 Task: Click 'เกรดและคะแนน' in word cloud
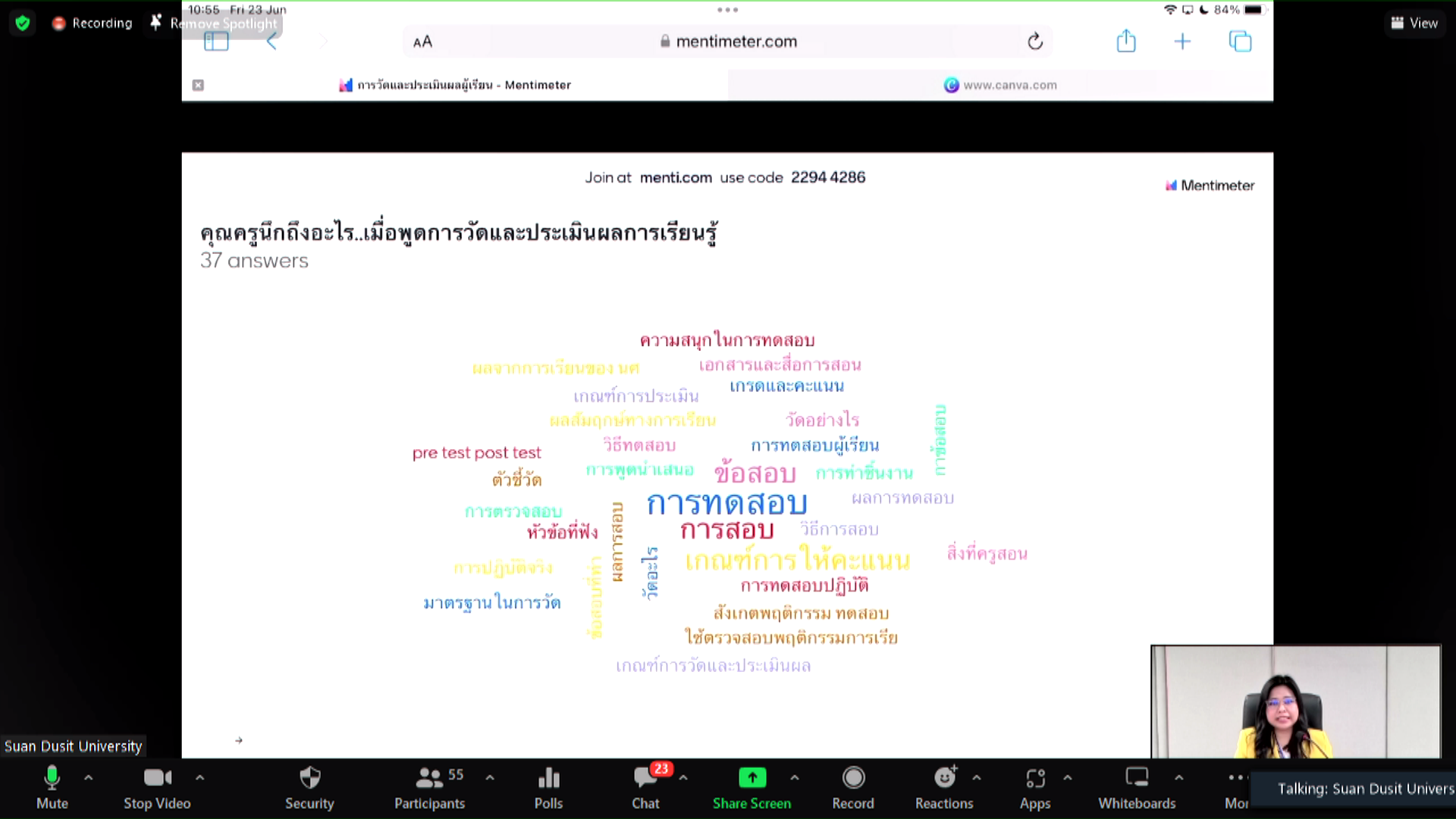786,386
